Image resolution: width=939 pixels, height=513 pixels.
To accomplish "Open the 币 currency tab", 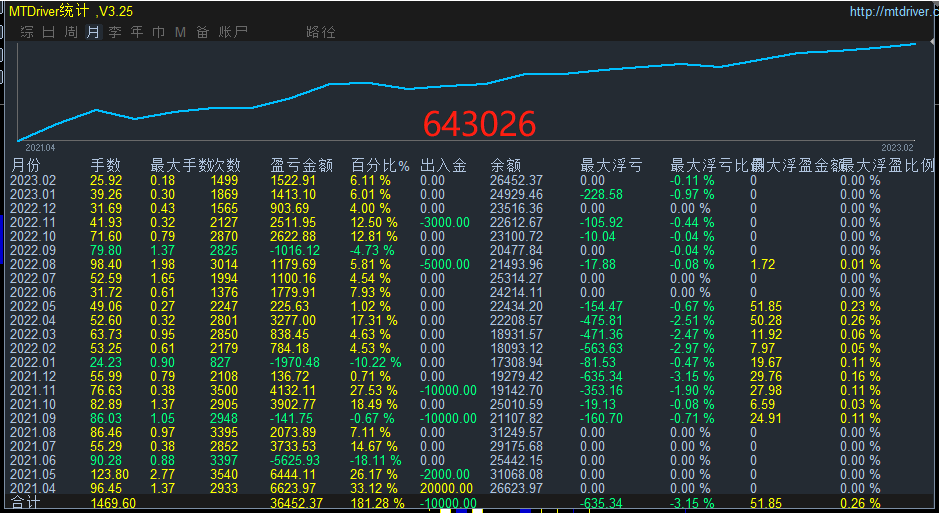I will (x=159, y=32).
